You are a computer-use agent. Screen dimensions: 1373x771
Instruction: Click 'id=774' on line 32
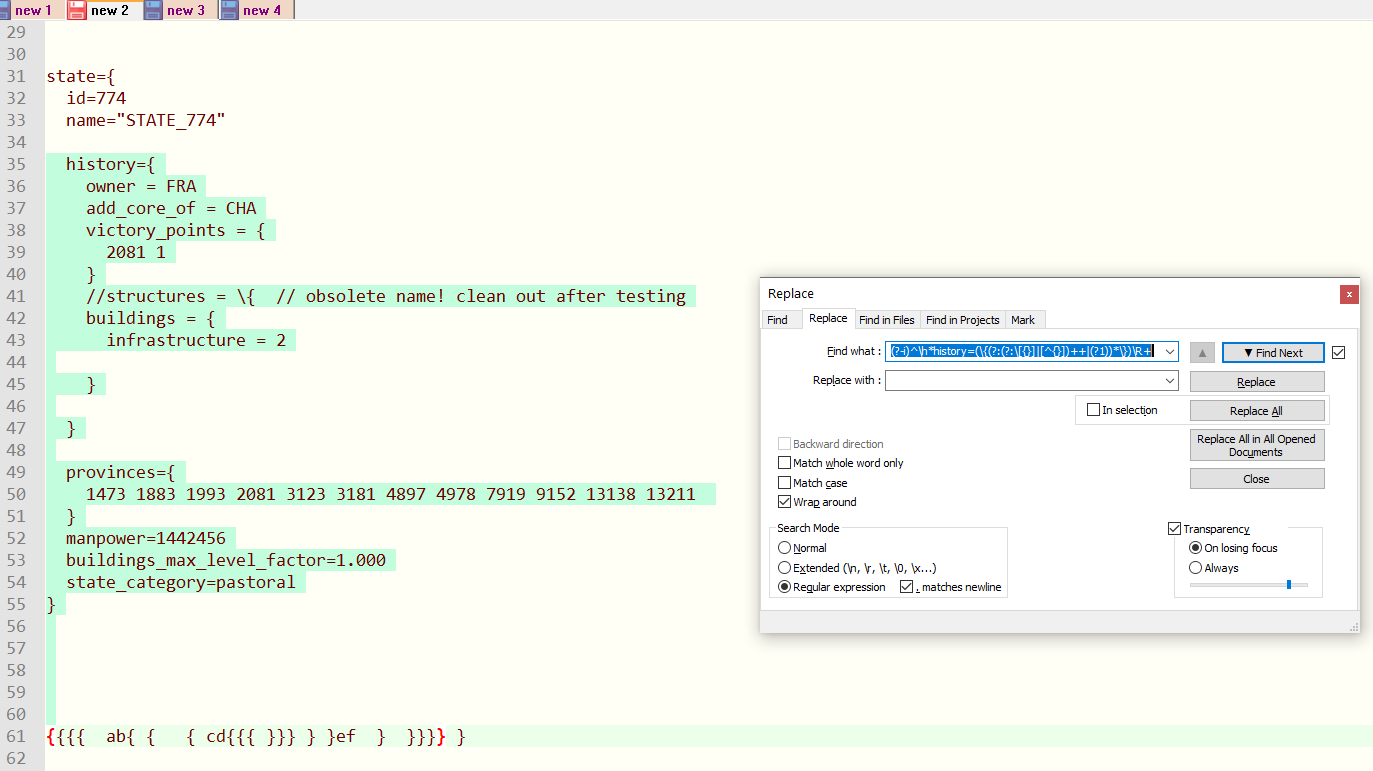[96, 98]
